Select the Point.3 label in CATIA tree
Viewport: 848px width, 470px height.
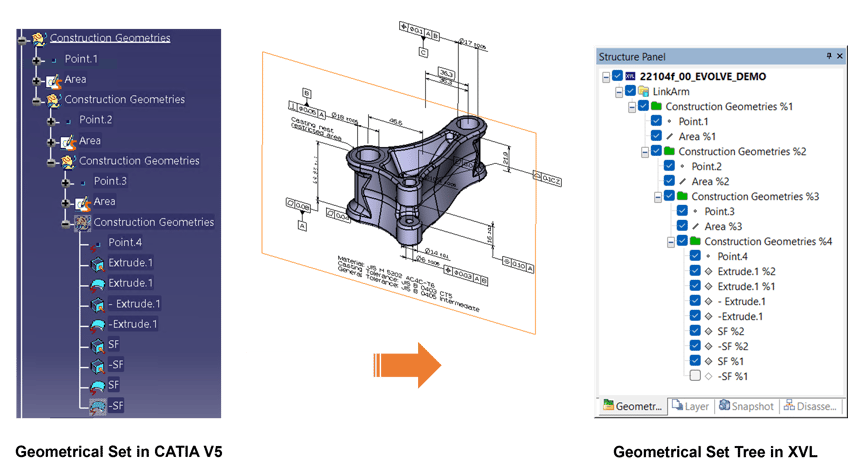pyautogui.click(x=110, y=181)
